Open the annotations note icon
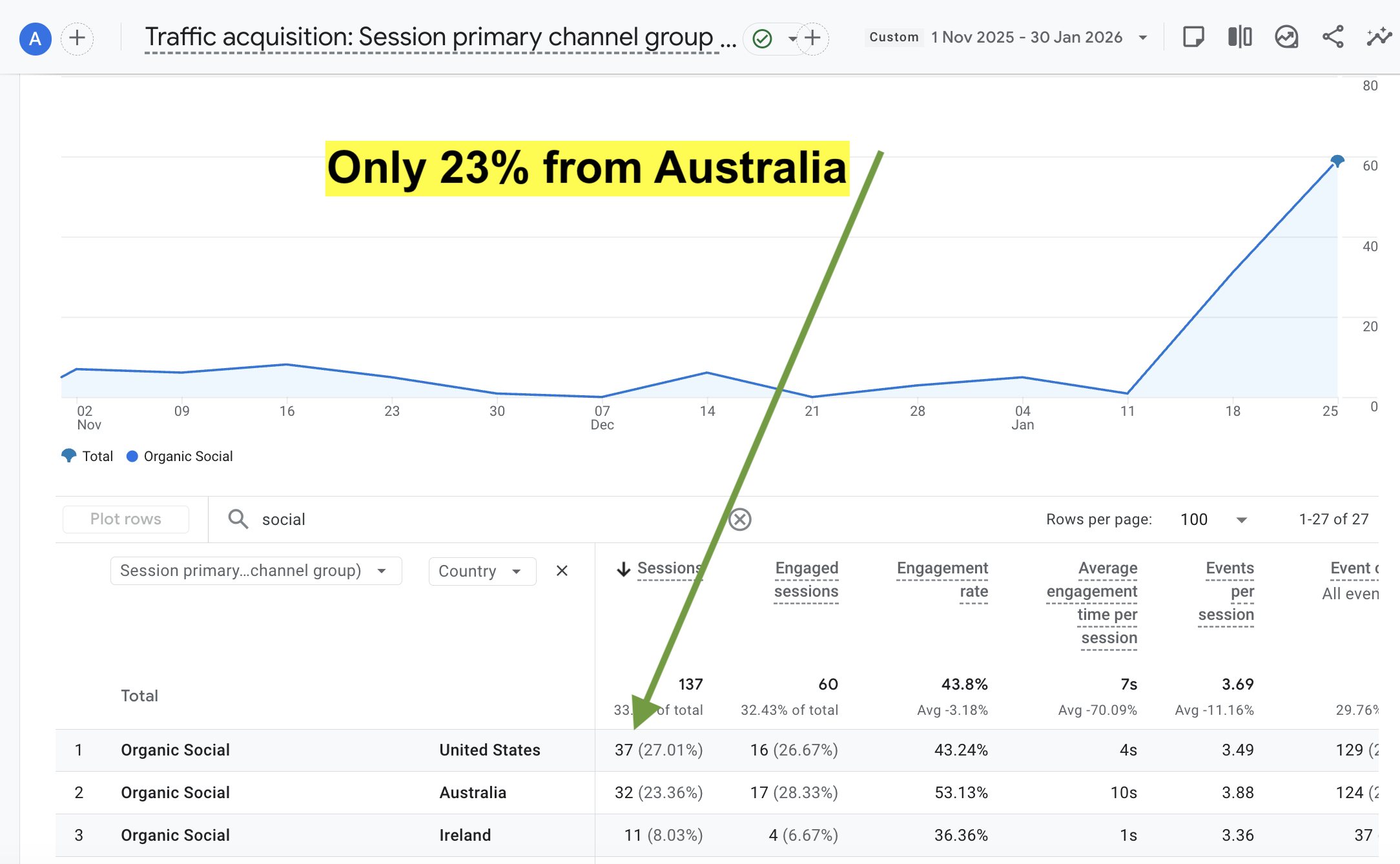Image resolution: width=1400 pixels, height=864 pixels. click(1193, 37)
